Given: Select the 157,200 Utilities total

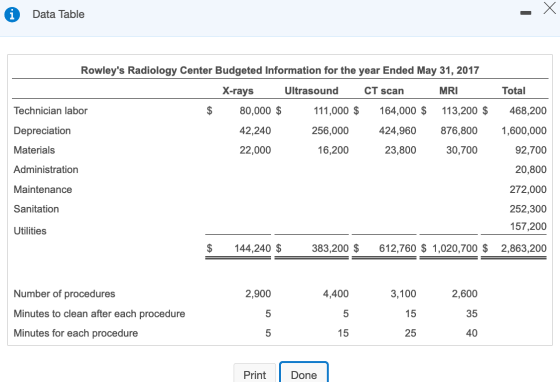Looking at the screenshot, I should coord(528,226).
